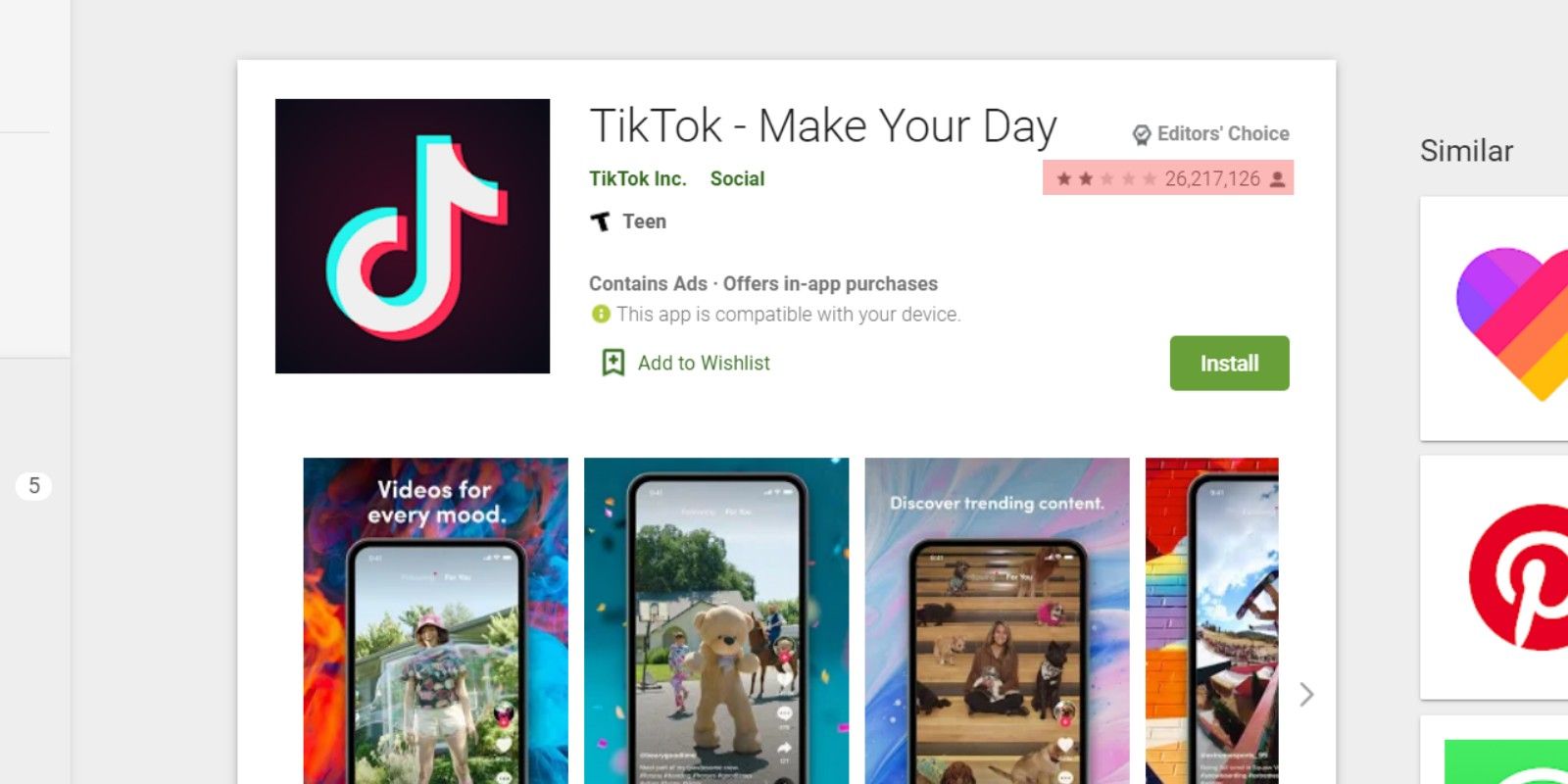Screen dimensions: 1568x784
Task: Open the teddy bear screenshot thumbnail
Action: pos(716,621)
